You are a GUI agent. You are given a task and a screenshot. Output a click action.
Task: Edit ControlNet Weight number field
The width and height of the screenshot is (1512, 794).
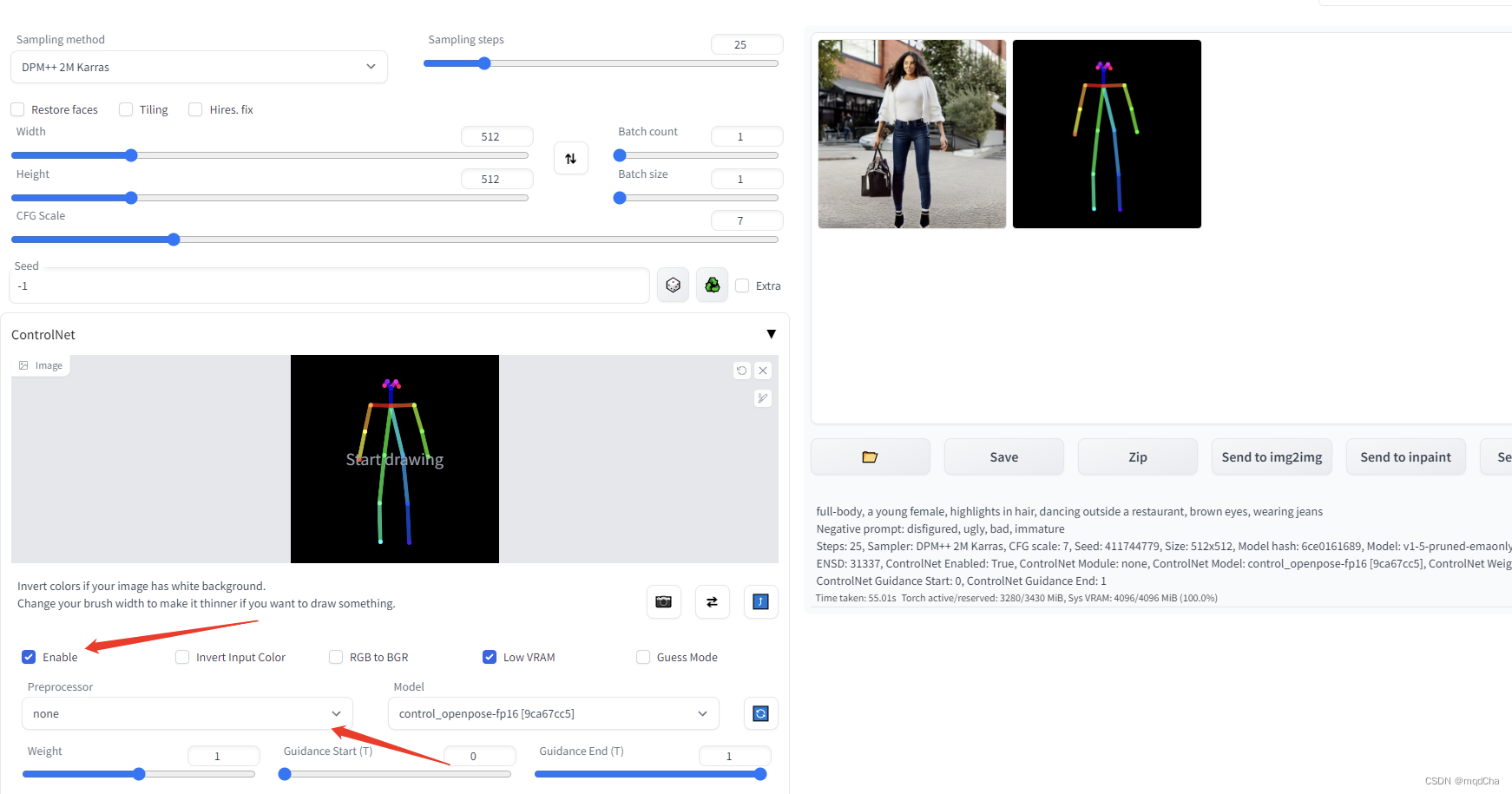[224, 756]
